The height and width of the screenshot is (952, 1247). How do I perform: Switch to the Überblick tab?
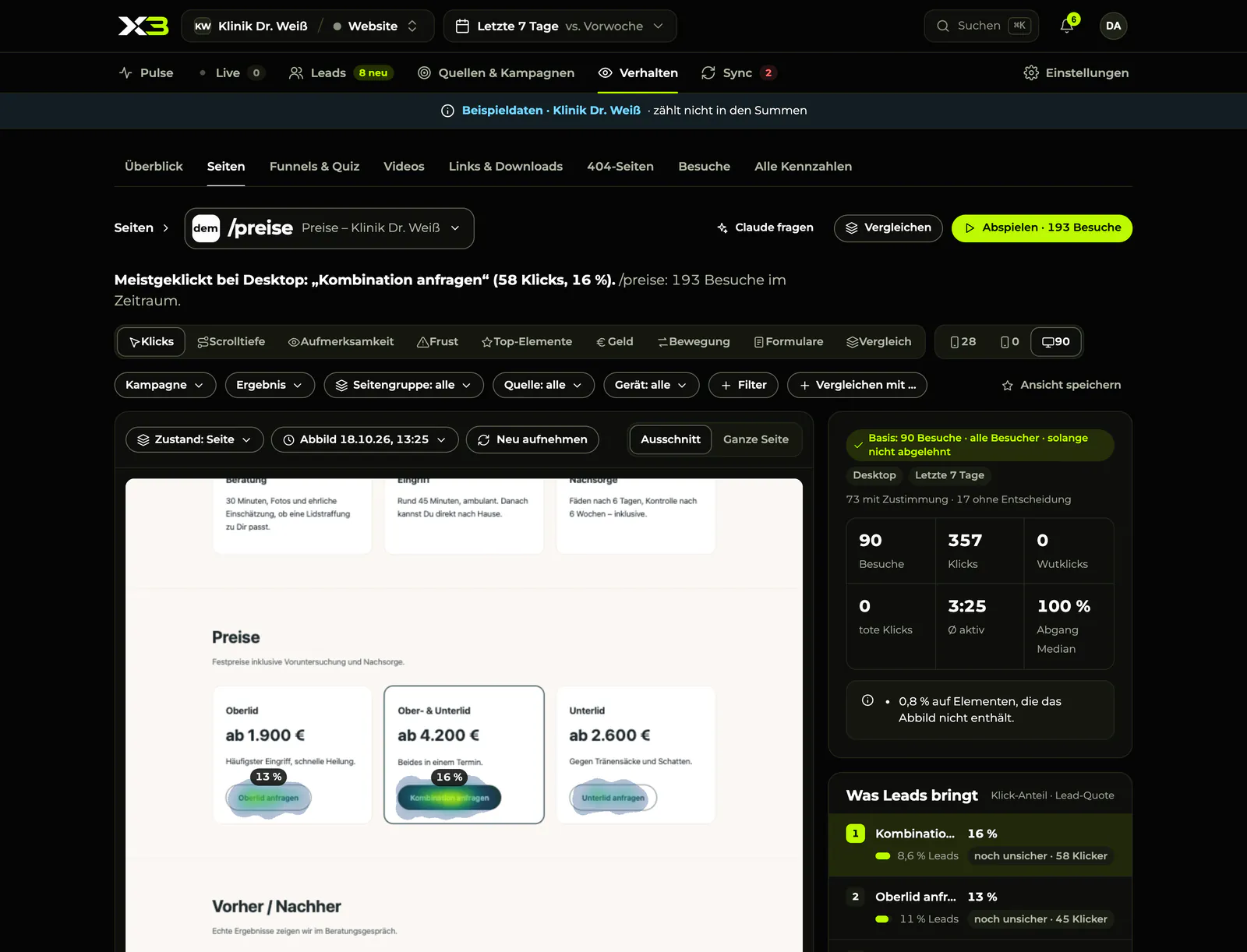(154, 166)
